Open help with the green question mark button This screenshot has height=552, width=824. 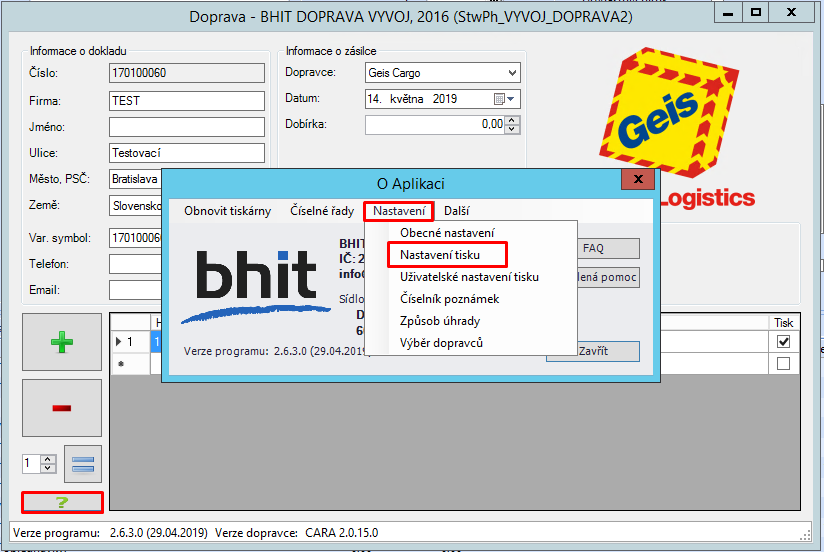(x=62, y=503)
